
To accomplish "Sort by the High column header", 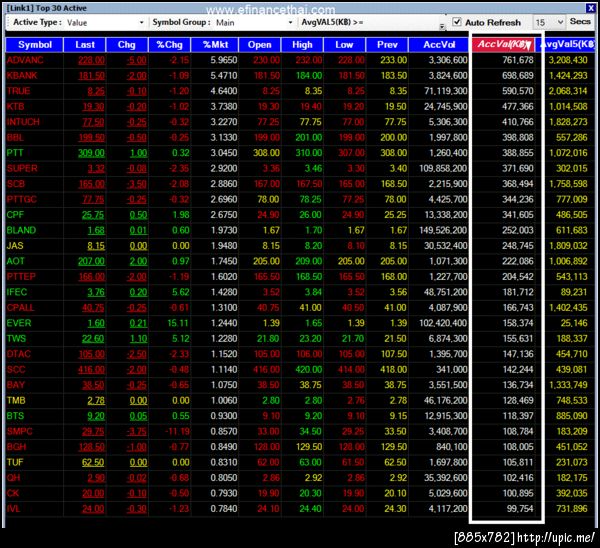I will [302, 45].
